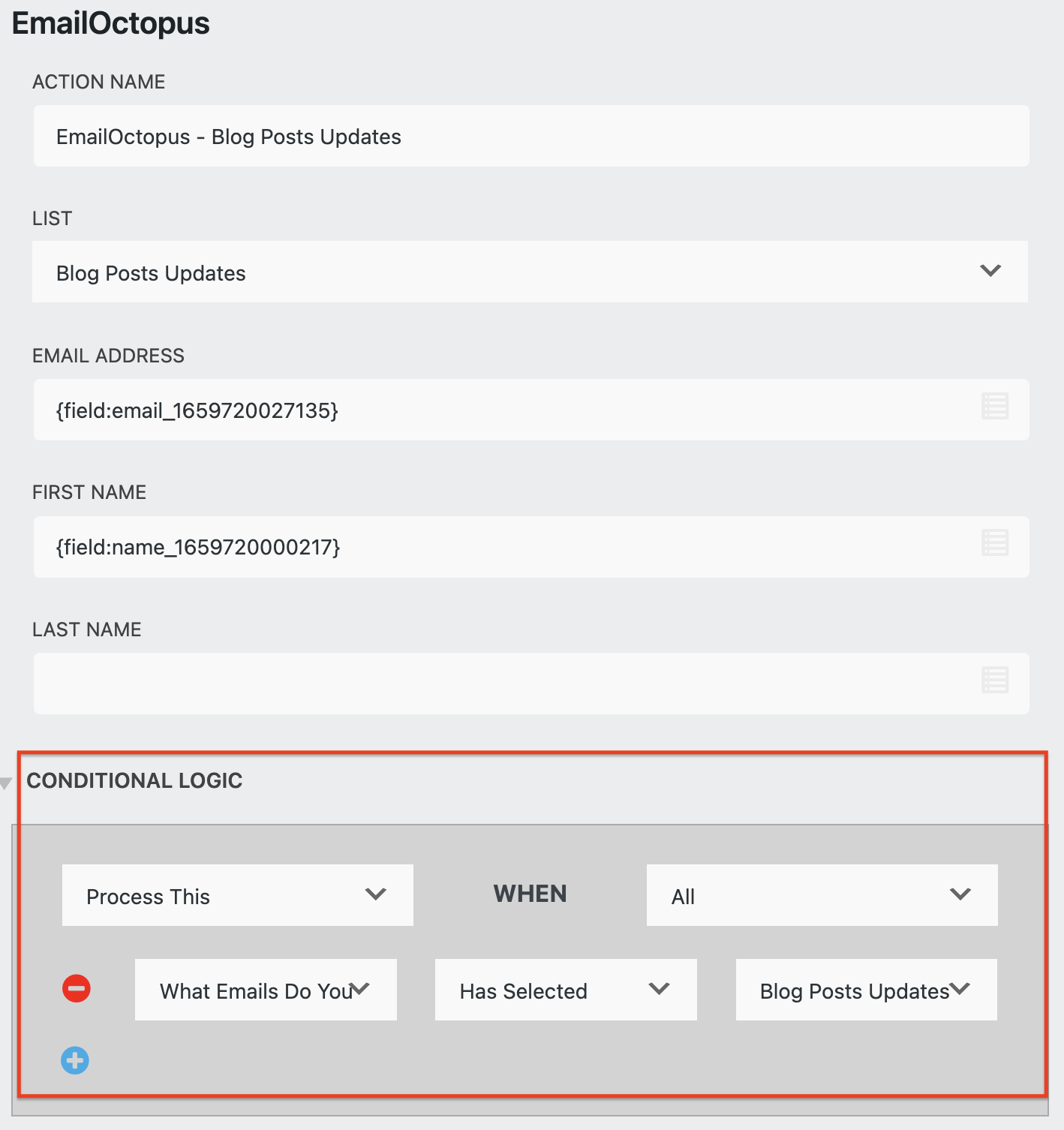Open the Blog Posts Updates value dropdown
The width and height of the screenshot is (1064, 1130).
point(866,990)
